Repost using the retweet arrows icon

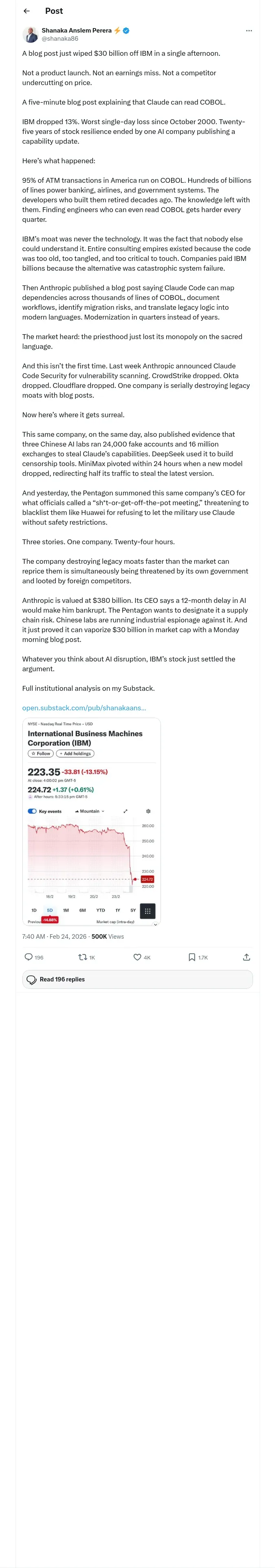coord(82,957)
